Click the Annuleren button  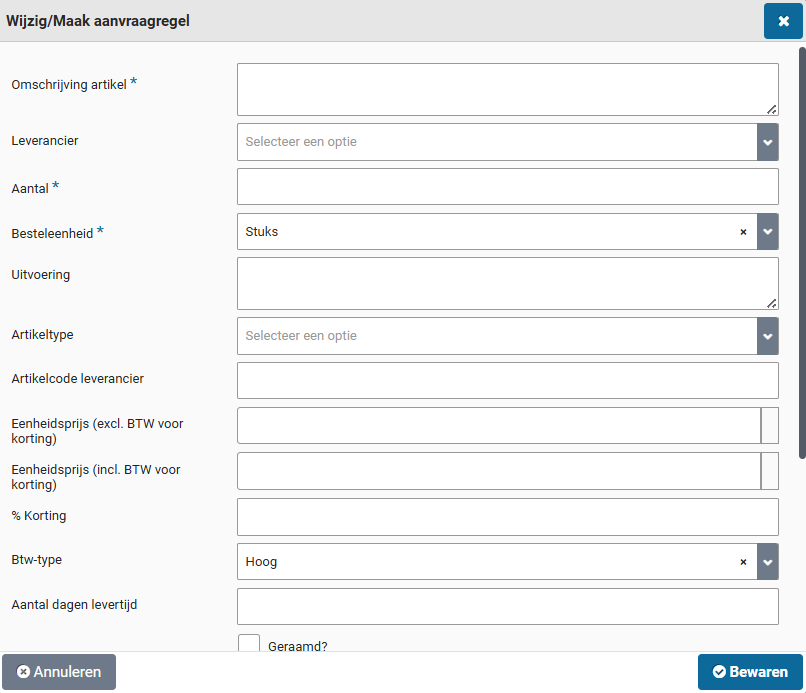point(59,672)
